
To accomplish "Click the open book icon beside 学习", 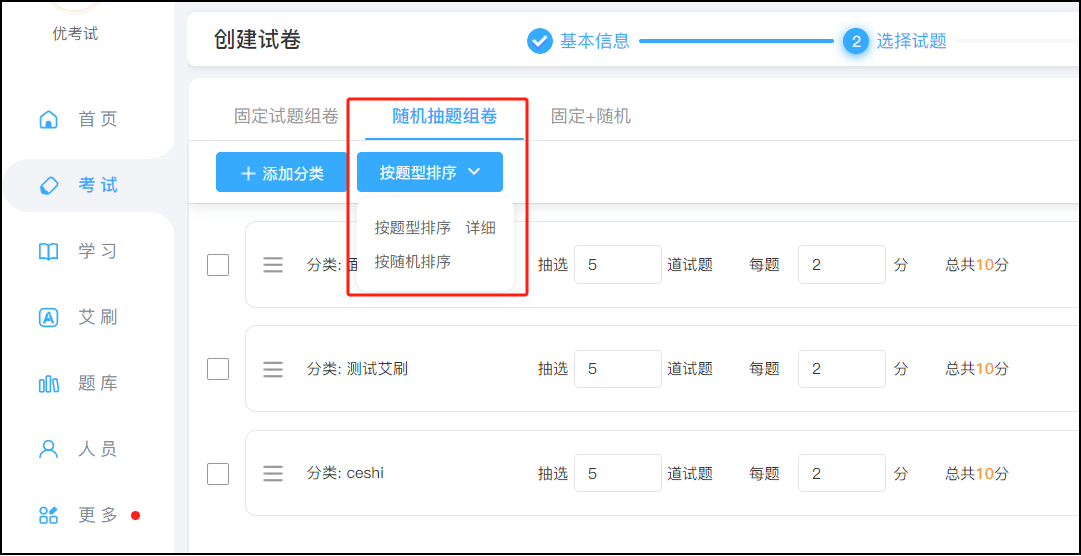I will (x=48, y=252).
